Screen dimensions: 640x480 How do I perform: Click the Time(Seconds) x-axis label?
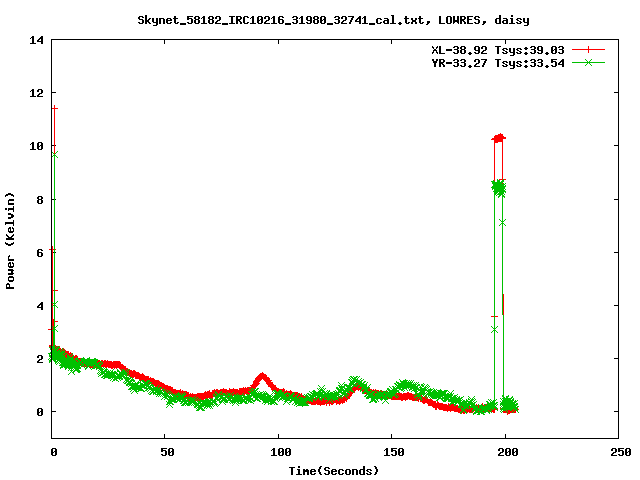point(333,471)
